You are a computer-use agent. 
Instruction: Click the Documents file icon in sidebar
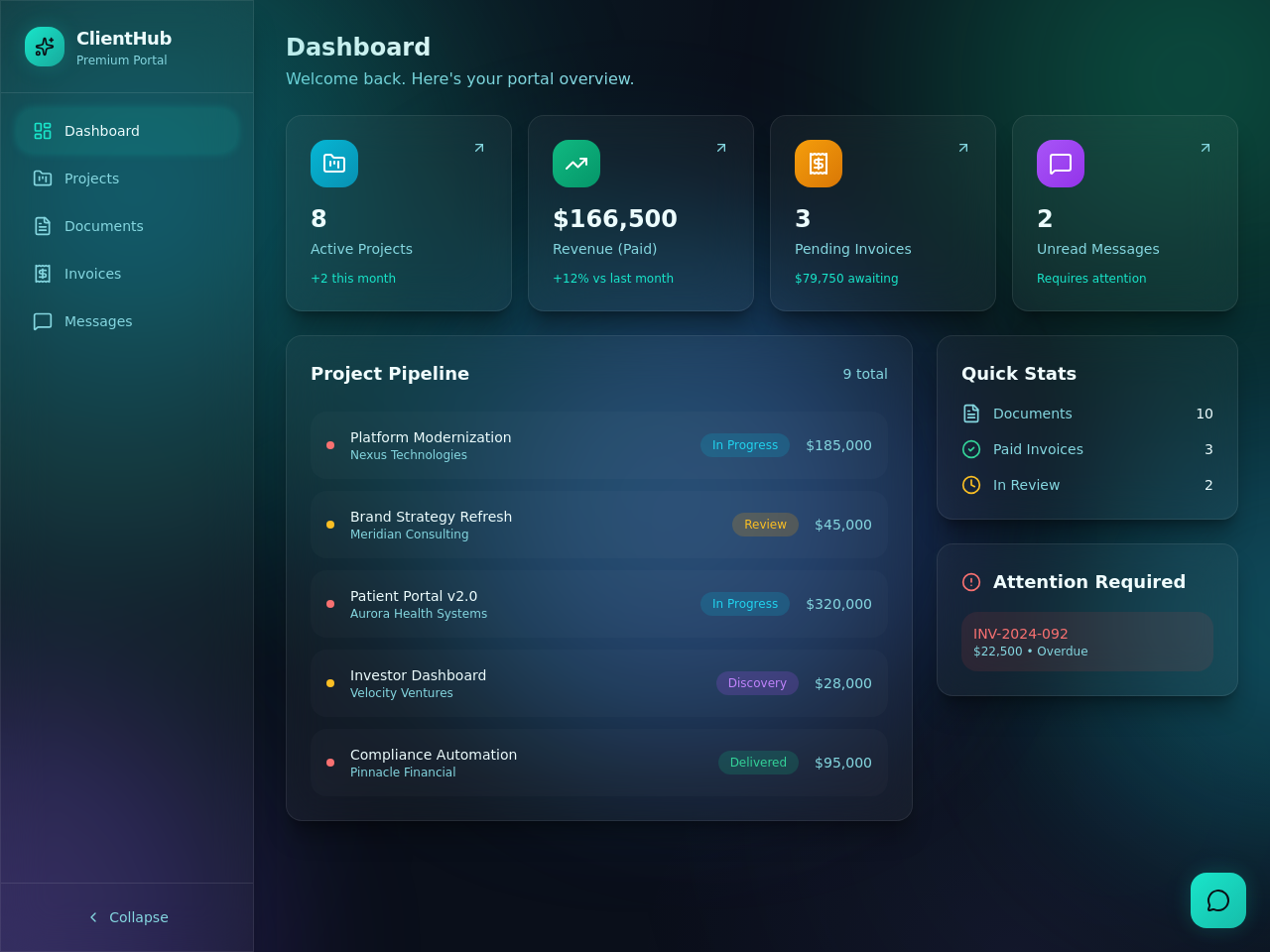(x=43, y=226)
